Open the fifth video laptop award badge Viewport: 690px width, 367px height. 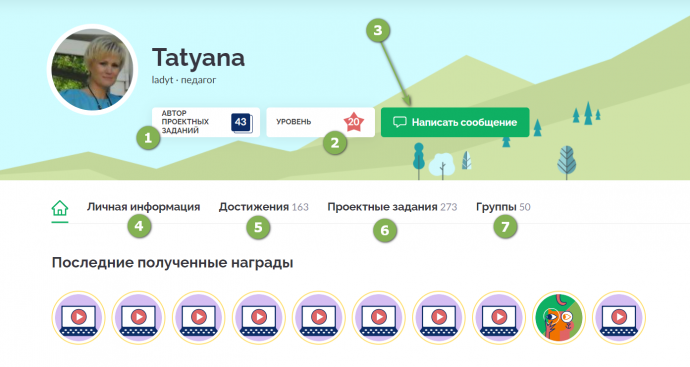(319, 317)
